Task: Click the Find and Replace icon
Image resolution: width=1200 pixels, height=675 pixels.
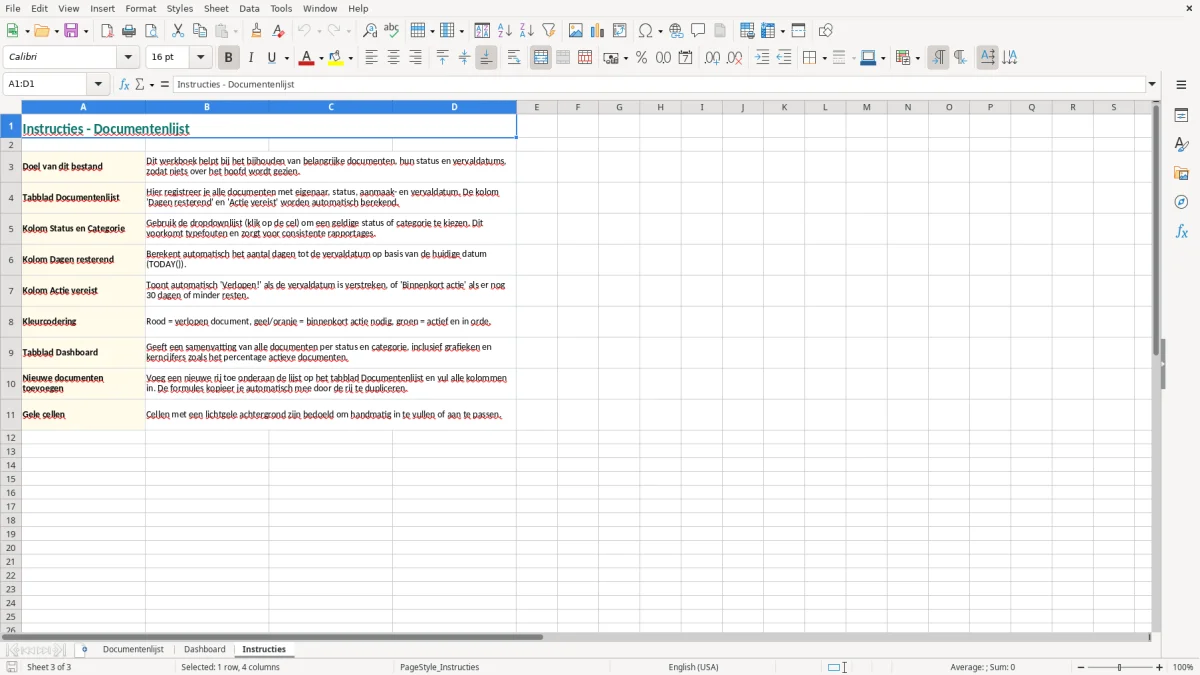Action: point(370,31)
